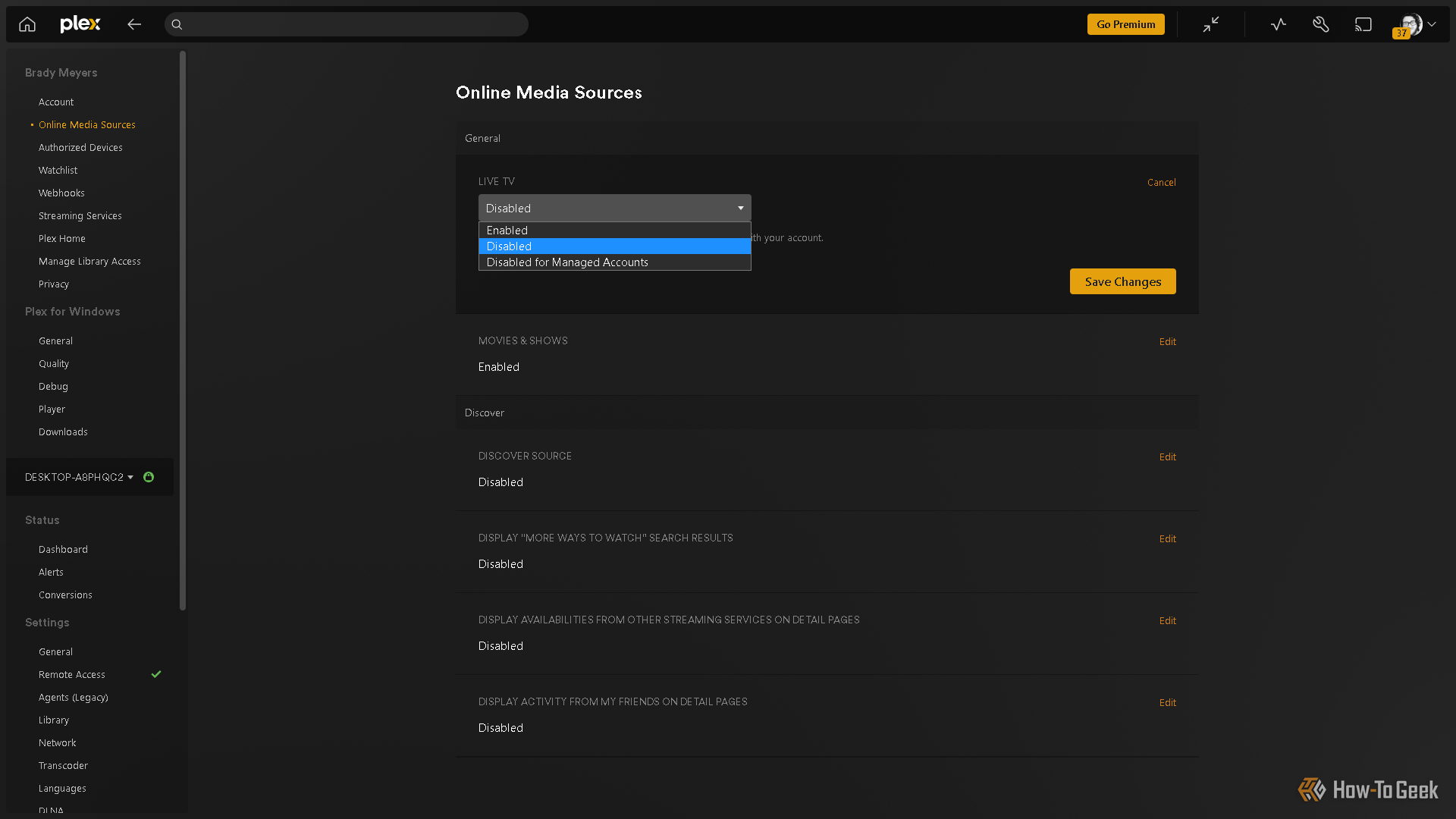Click the Go Premium button icon
1456x819 pixels.
[1126, 23]
